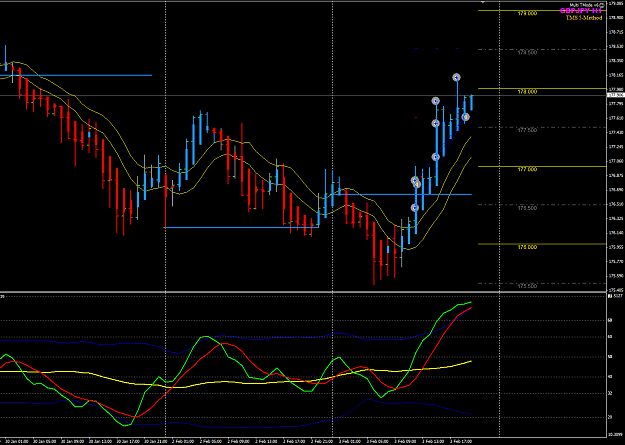
Task: Click the yellow 178.000 level label
Action: coord(527,92)
